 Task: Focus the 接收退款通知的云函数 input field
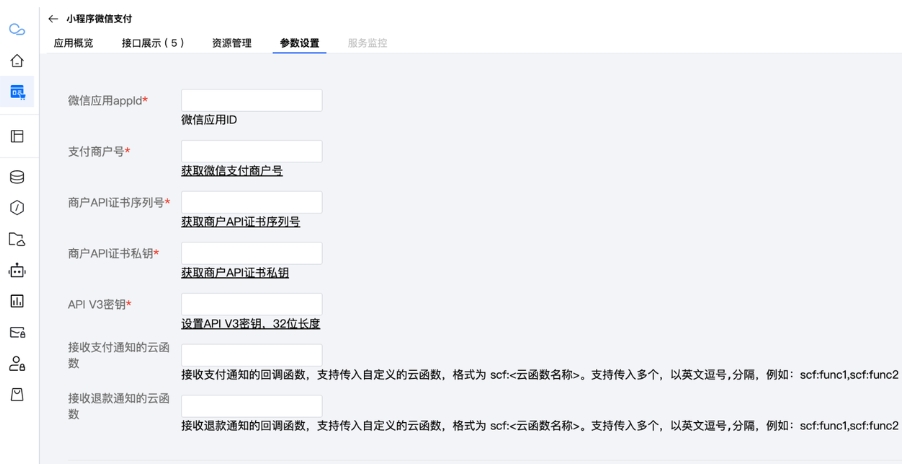point(252,406)
